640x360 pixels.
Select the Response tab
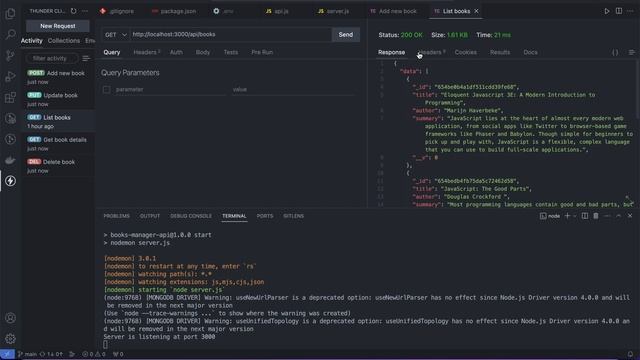pyautogui.click(x=391, y=52)
